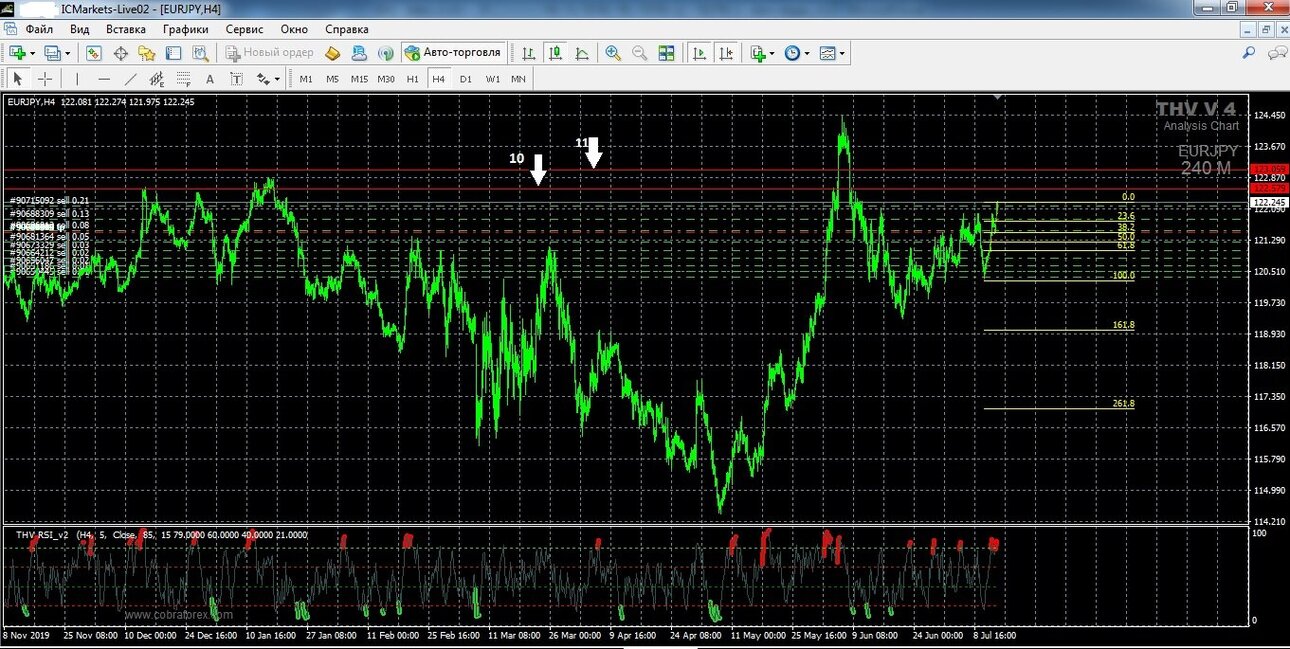Switch to M5 timeframe
This screenshot has width=1290, height=649.
click(332, 79)
